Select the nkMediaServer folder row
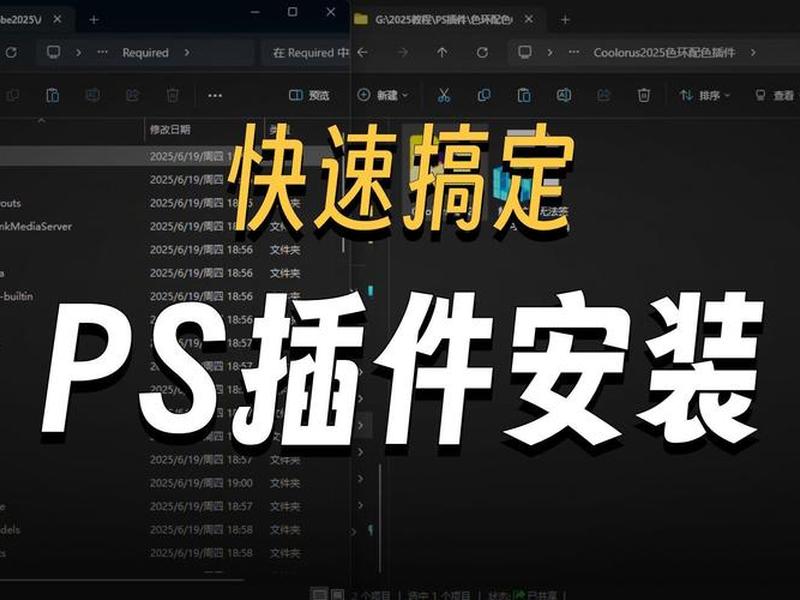The width and height of the screenshot is (800, 600). (171, 227)
